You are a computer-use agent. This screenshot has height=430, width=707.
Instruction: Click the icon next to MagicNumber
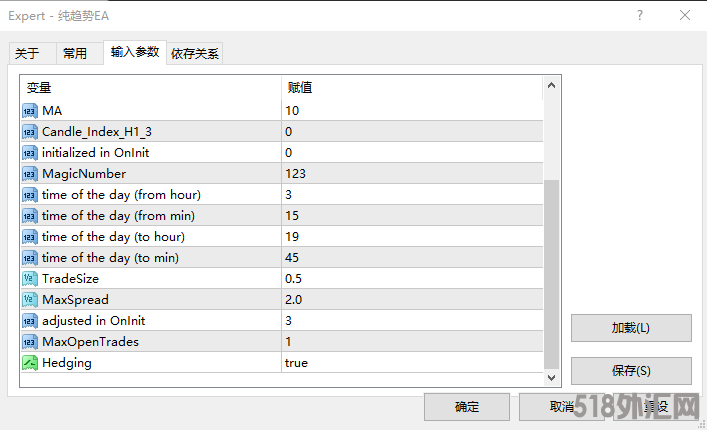pos(29,174)
